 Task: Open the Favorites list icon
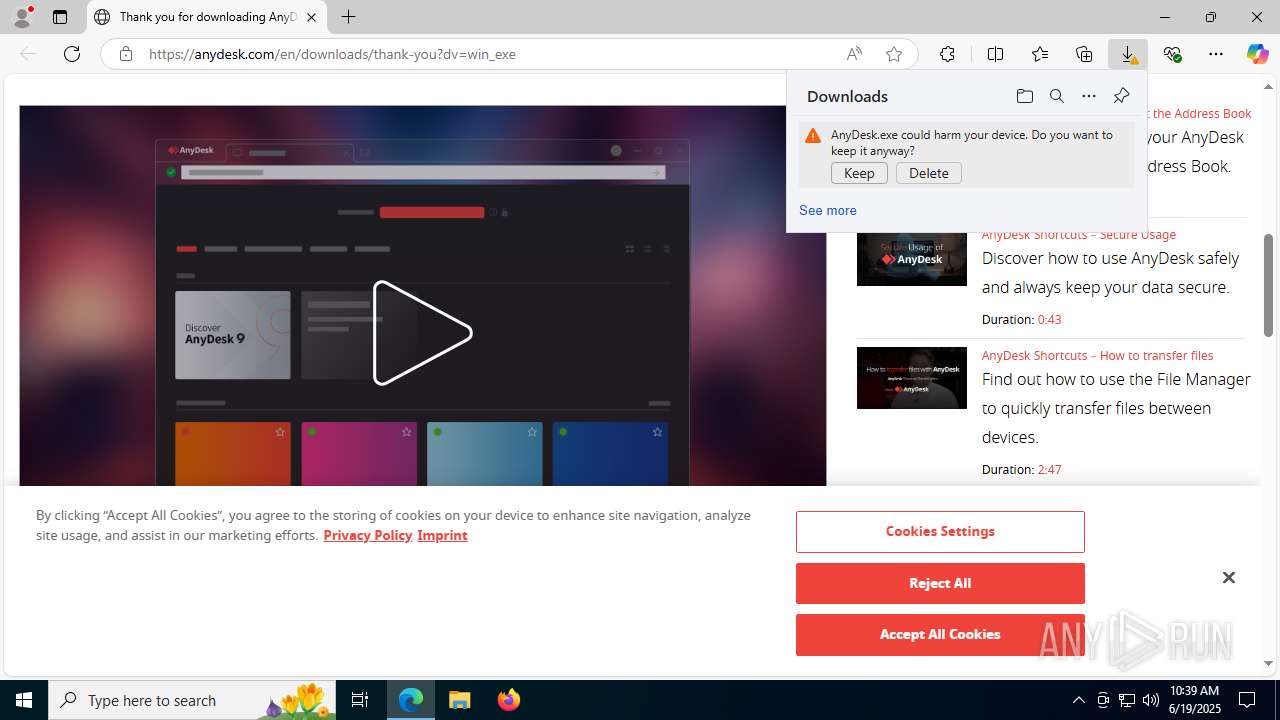click(1040, 54)
